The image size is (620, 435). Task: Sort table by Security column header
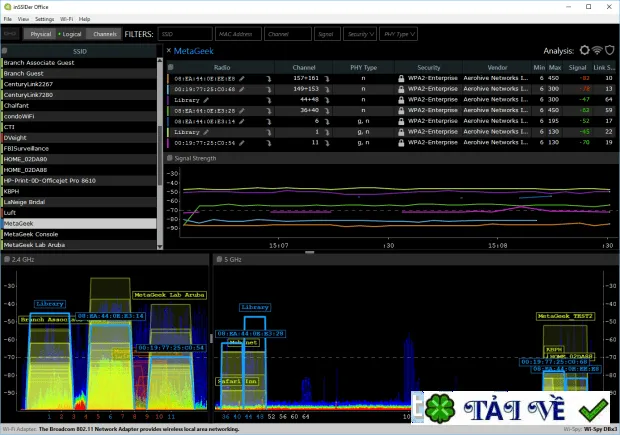(x=429, y=68)
